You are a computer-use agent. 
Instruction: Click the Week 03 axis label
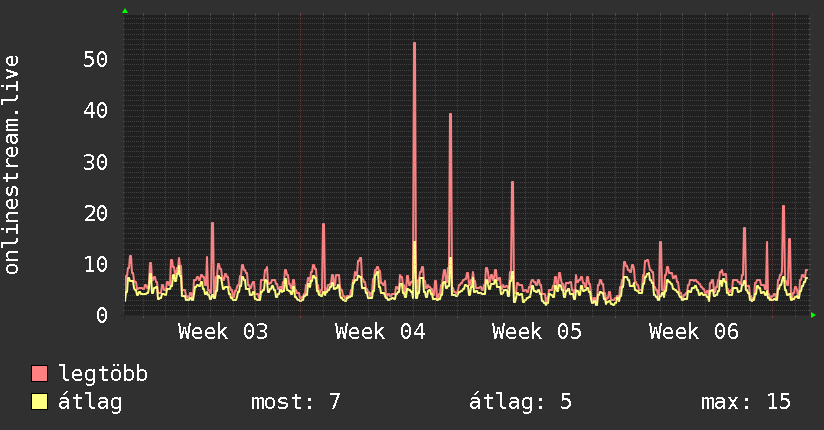(223, 332)
